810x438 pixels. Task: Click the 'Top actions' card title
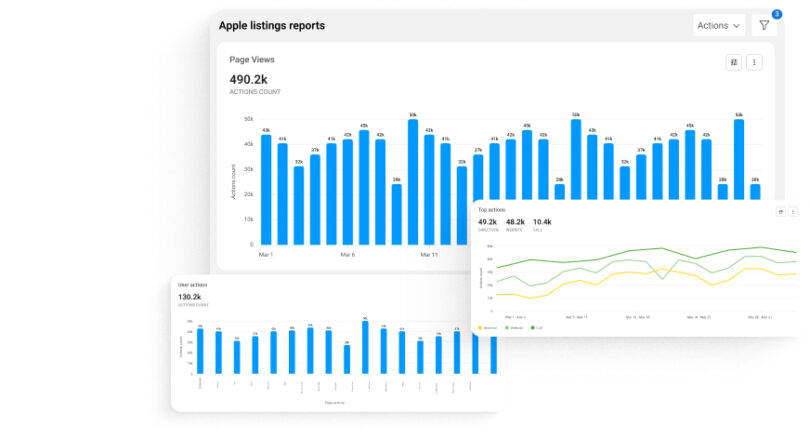coord(491,210)
